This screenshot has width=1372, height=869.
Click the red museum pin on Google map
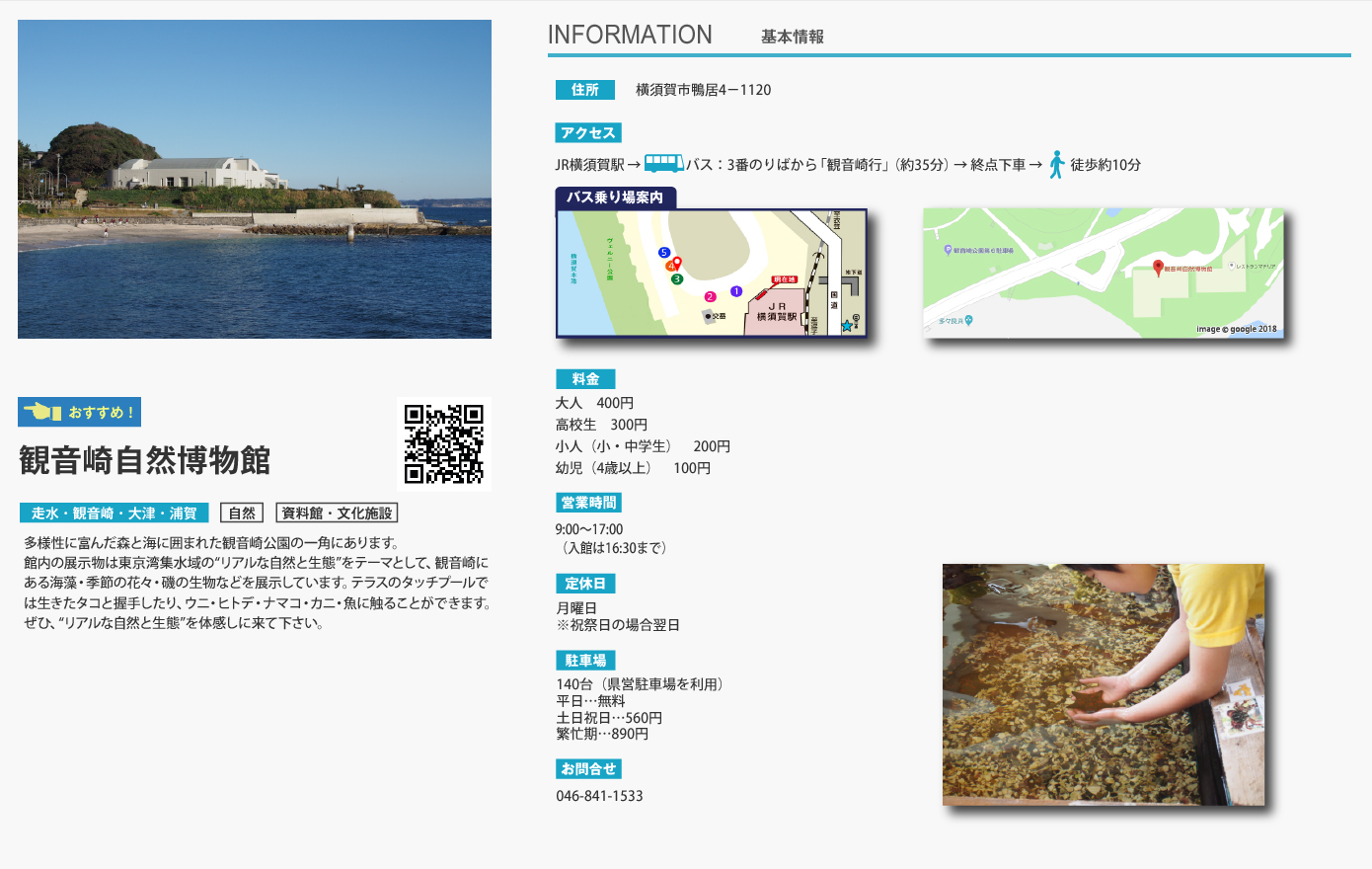click(x=1158, y=267)
